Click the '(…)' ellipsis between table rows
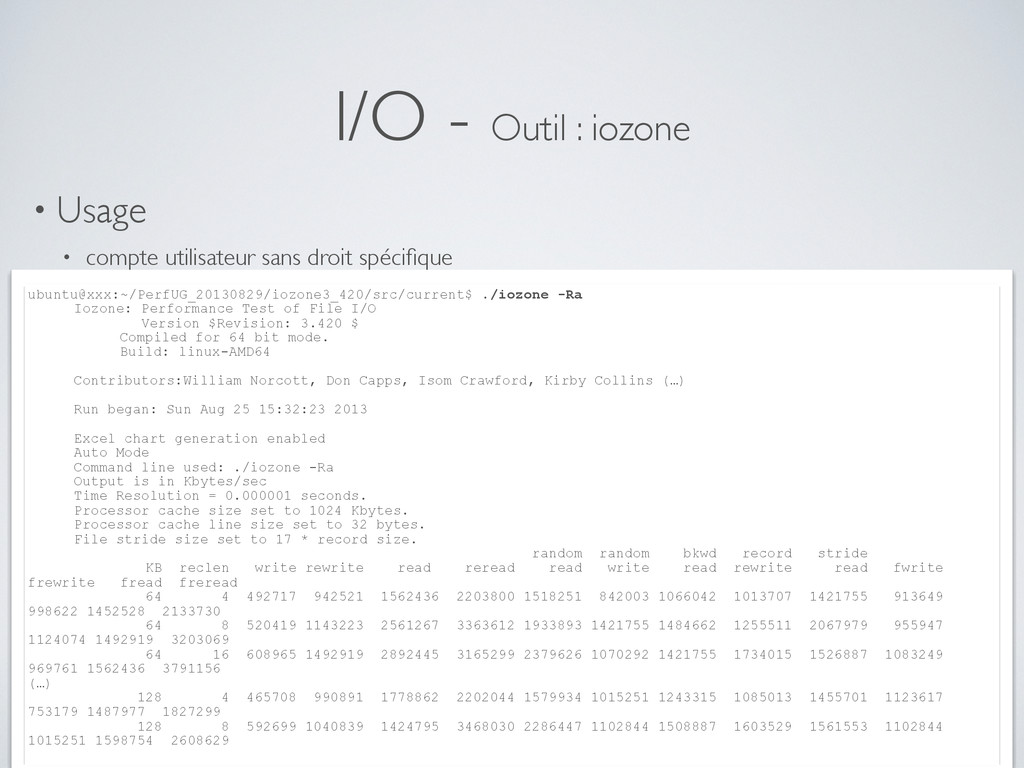This screenshot has height=768, width=1024. coord(40,684)
